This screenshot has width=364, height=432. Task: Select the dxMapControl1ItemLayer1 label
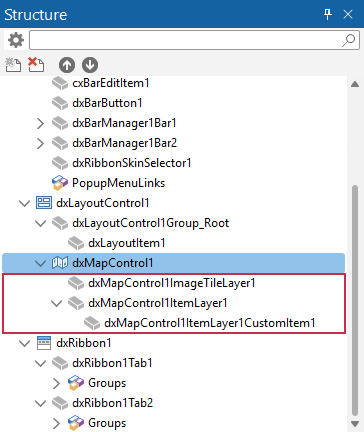158,303
